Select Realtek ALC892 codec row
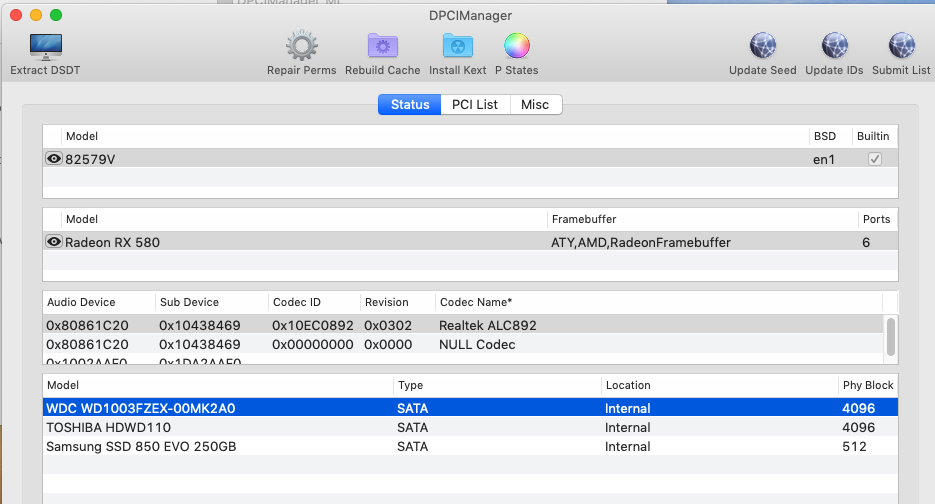This screenshot has height=504, width=935. click(x=463, y=325)
